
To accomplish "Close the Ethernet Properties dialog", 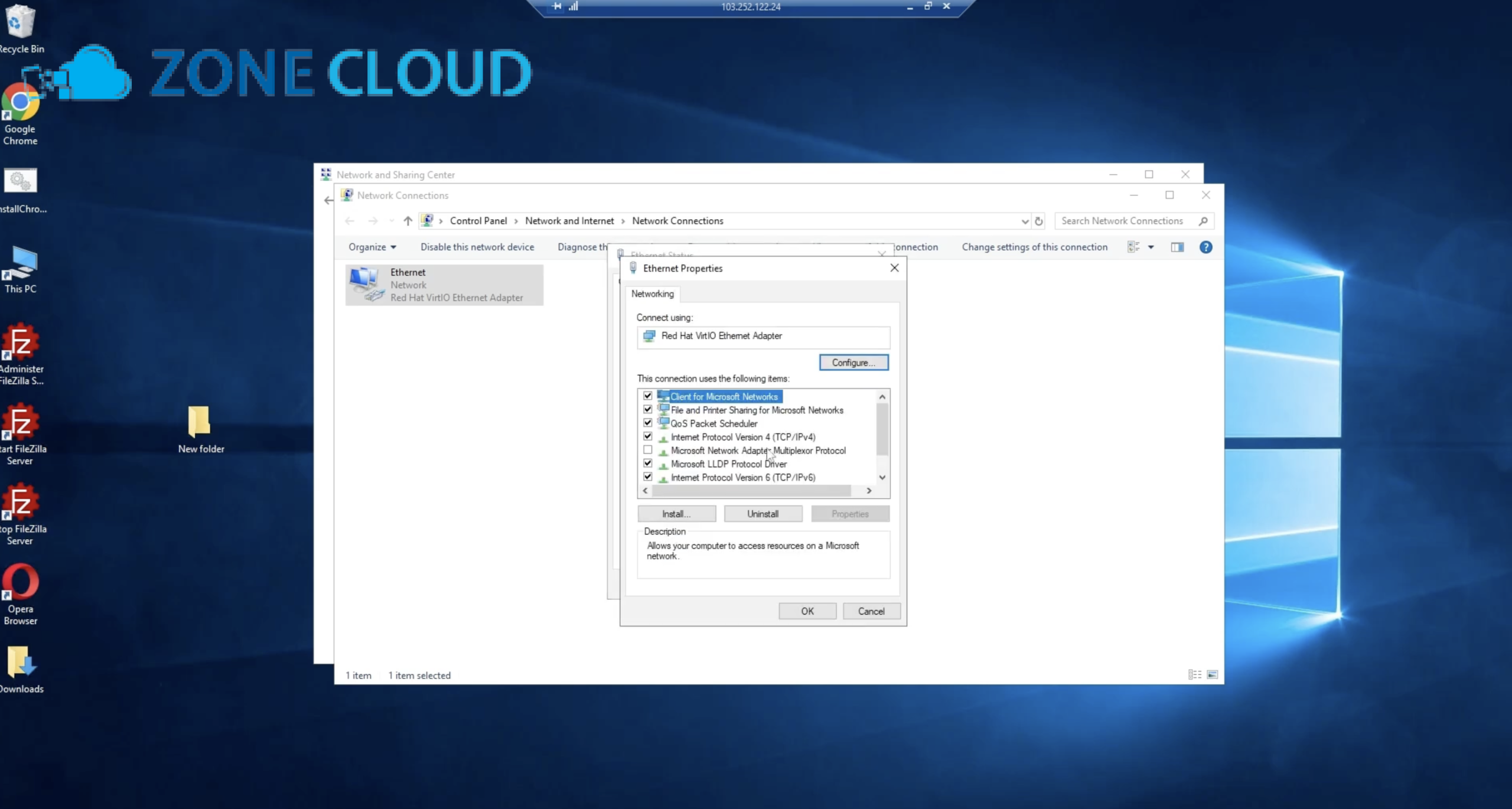I will pos(894,268).
